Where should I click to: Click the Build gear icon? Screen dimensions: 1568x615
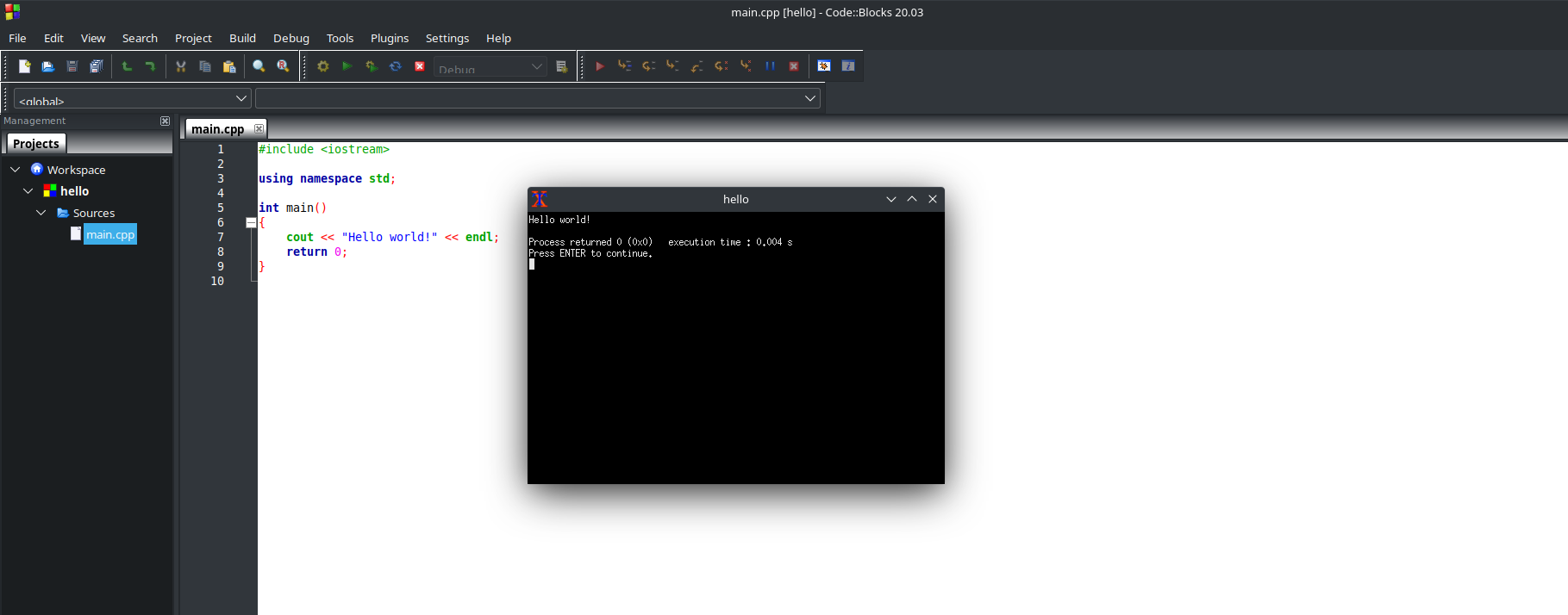point(323,66)
